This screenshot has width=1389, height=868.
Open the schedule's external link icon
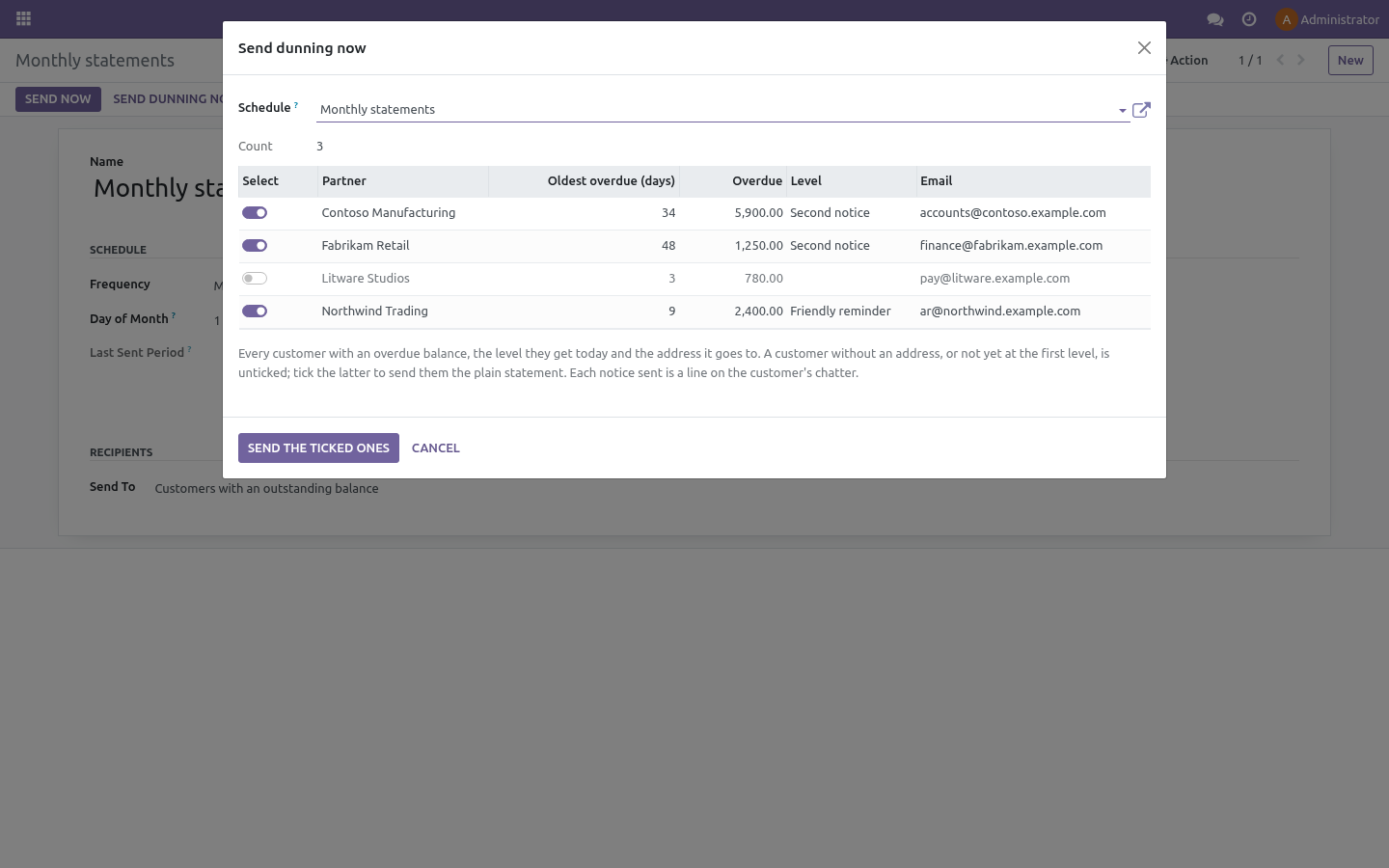click(x=1141, y=110)
